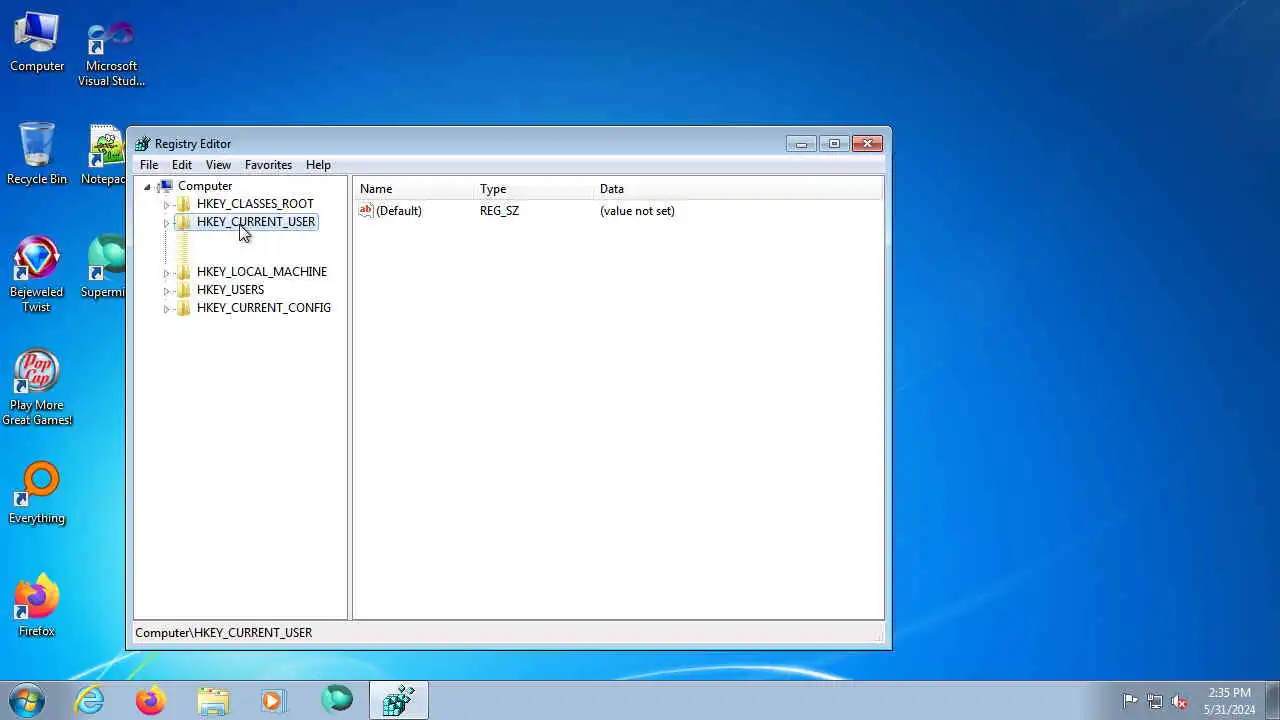Viewport: 1280px width, 720px height.
Task: Click HKEY_LOCAL_MACHINE folder icon
Action: 183,272
